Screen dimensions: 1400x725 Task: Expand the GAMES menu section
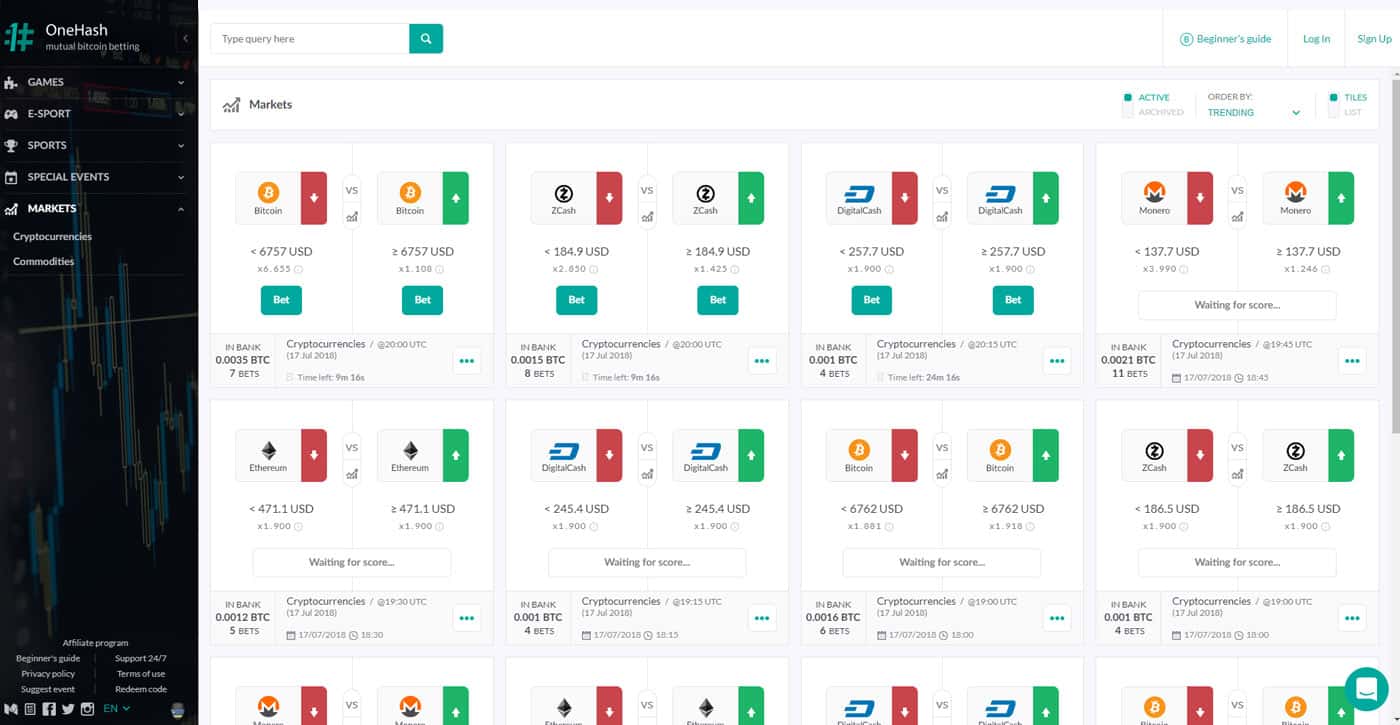(x=94, y=82)
